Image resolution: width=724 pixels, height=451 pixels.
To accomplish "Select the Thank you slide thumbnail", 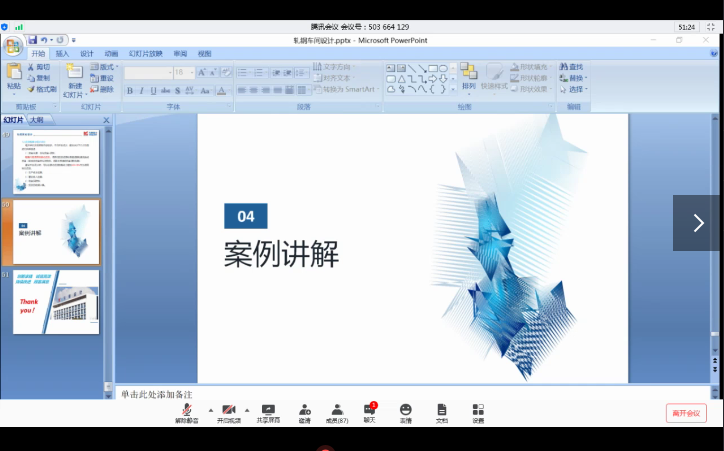I will (56, 302).
